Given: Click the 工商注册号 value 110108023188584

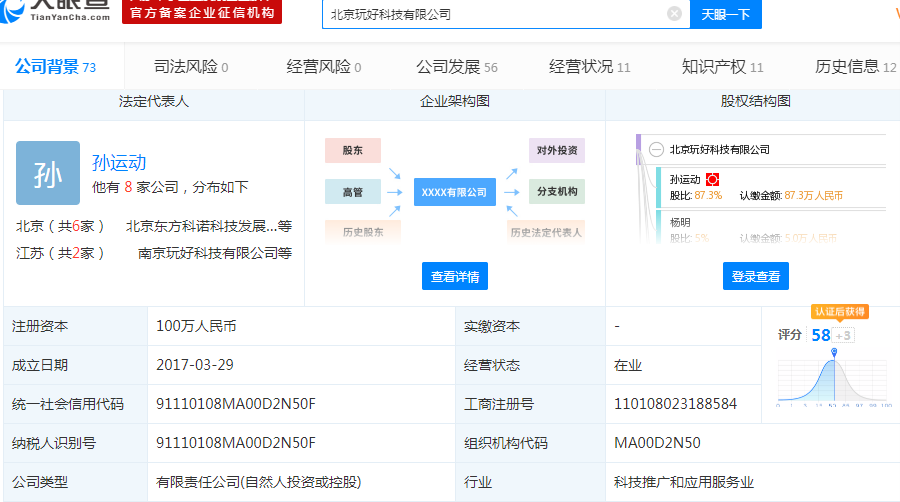Looking at the screenshot, I should point(676,404).
